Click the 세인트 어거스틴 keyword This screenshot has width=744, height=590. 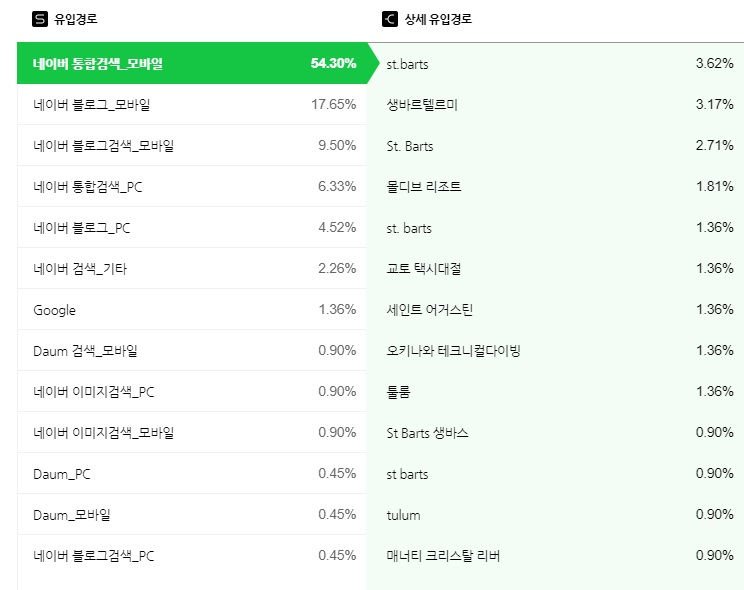coord(429,309)
